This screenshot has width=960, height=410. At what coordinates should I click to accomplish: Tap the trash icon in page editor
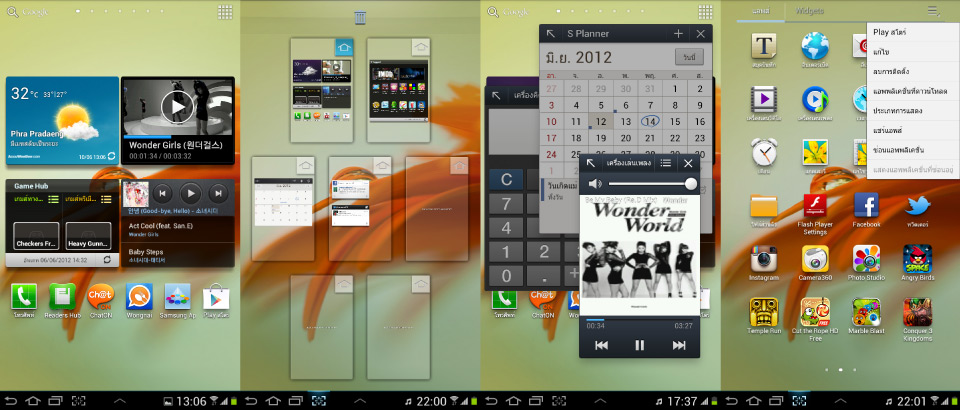[360, 18]
